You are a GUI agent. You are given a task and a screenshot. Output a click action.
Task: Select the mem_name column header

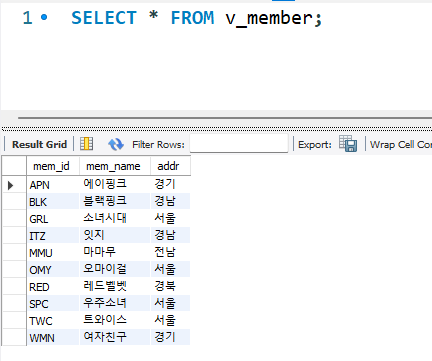[115, 166]
